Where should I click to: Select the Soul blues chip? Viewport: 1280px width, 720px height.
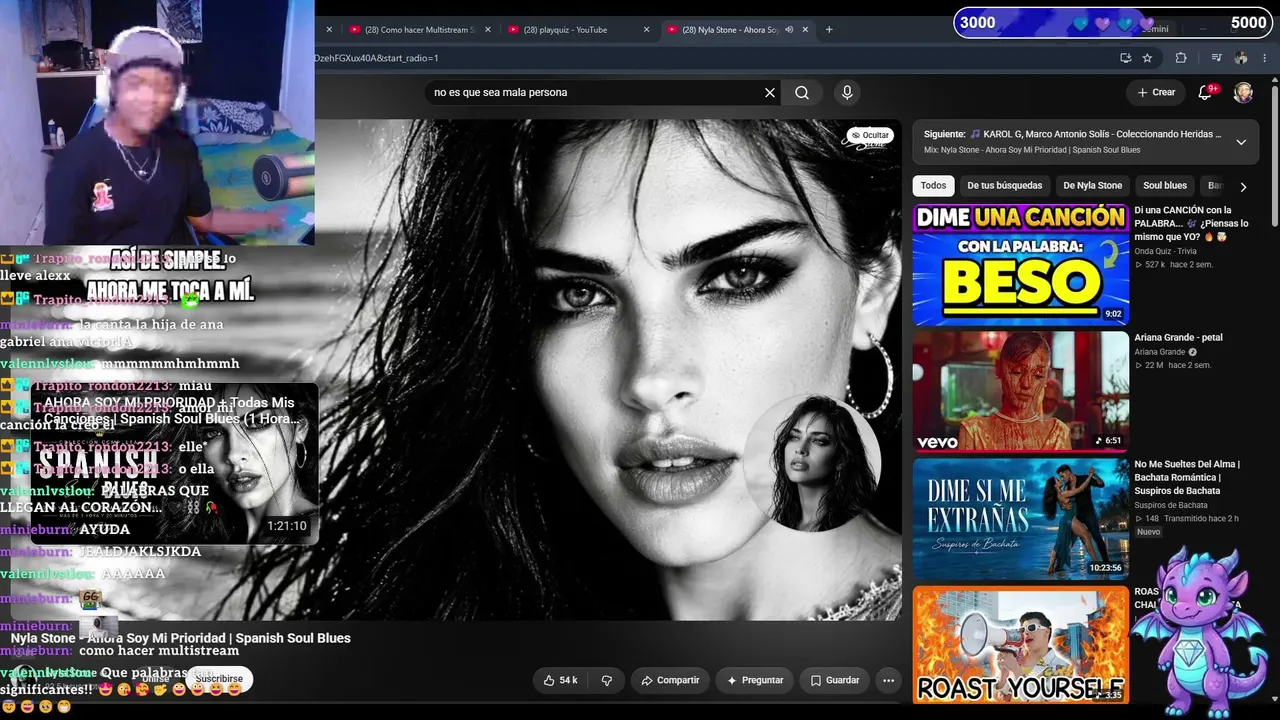tap(1165, 186)
